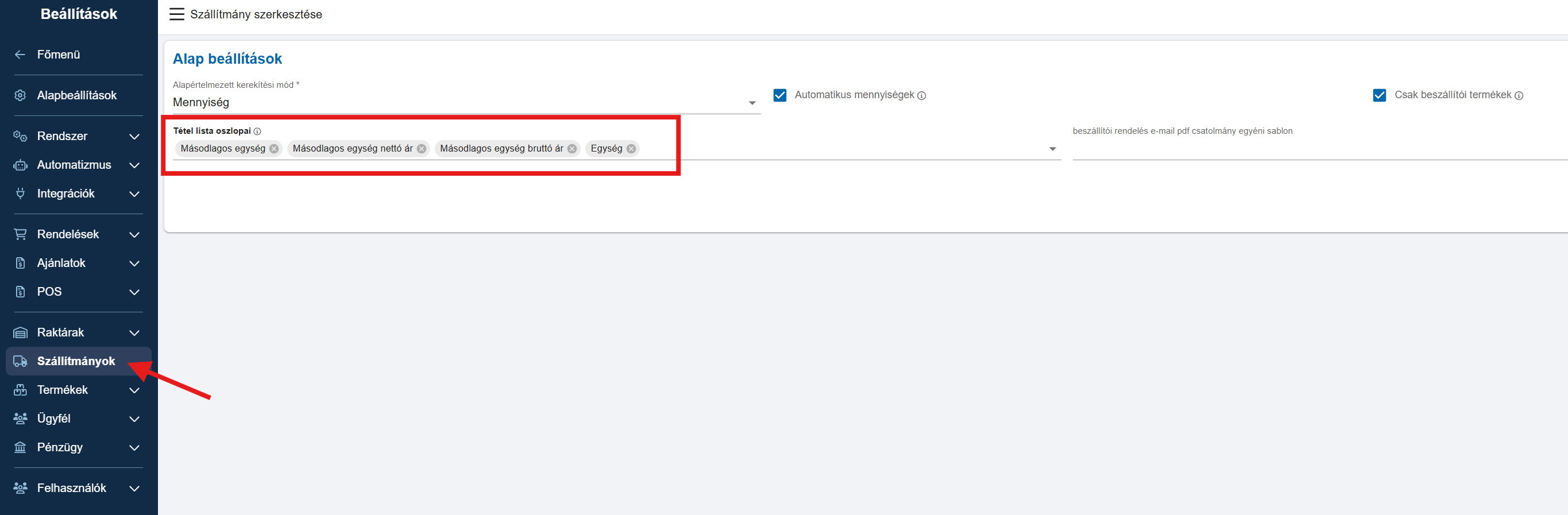The image size is (1568, 515).
Task: Expand the POS menu chevron
Action: (134, 292)
